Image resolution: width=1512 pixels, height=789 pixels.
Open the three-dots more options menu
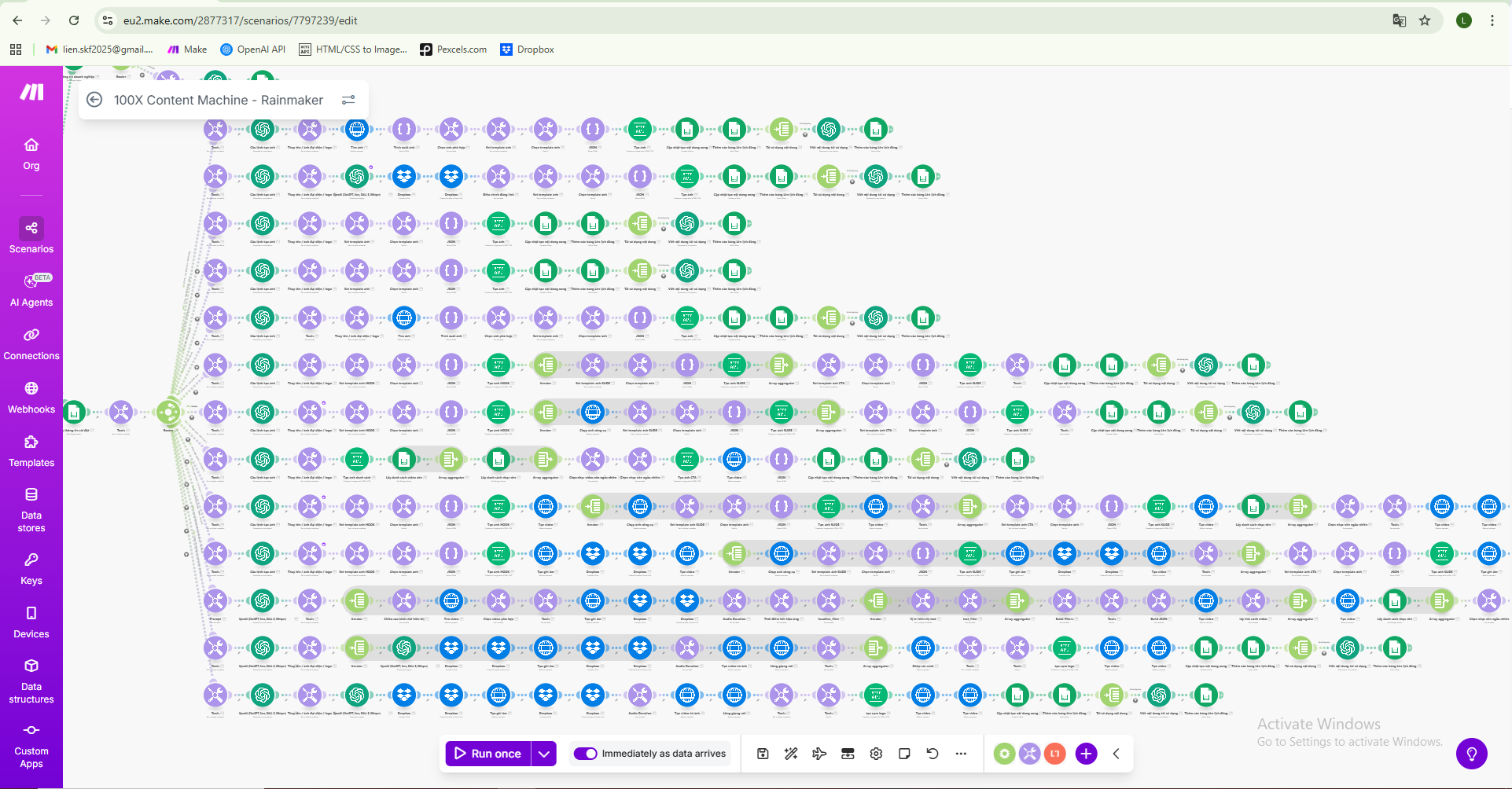961,754
